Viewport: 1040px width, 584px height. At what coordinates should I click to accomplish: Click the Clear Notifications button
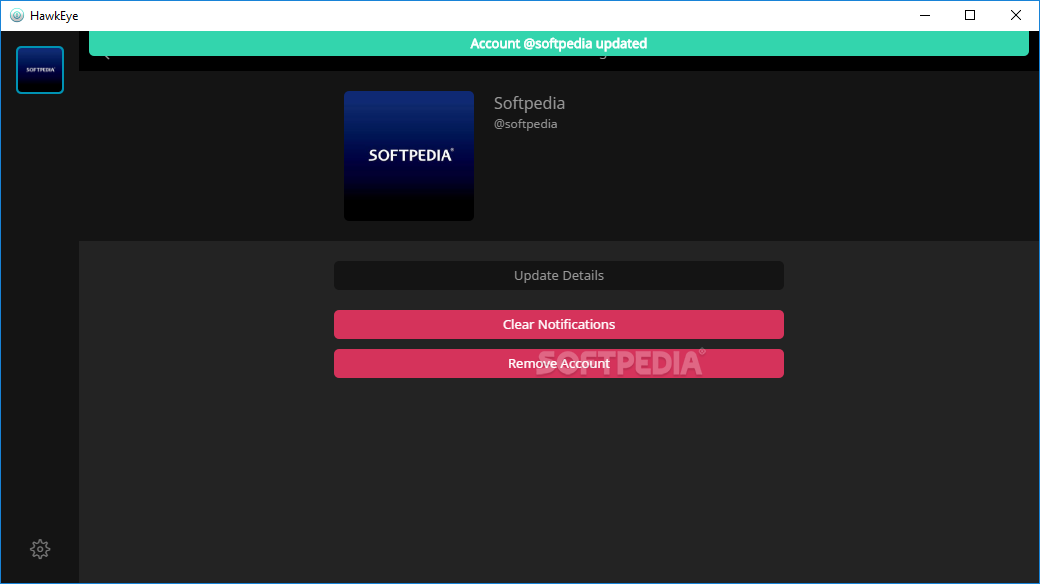[x=558, y=325]
